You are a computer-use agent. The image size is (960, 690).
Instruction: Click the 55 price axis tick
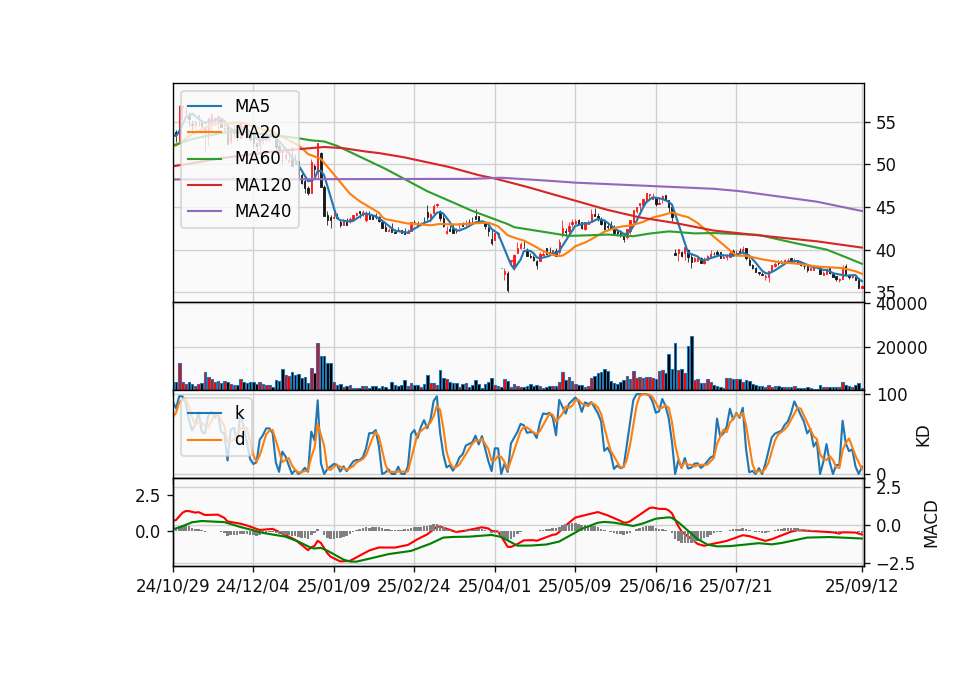click(x=885, y=123)
